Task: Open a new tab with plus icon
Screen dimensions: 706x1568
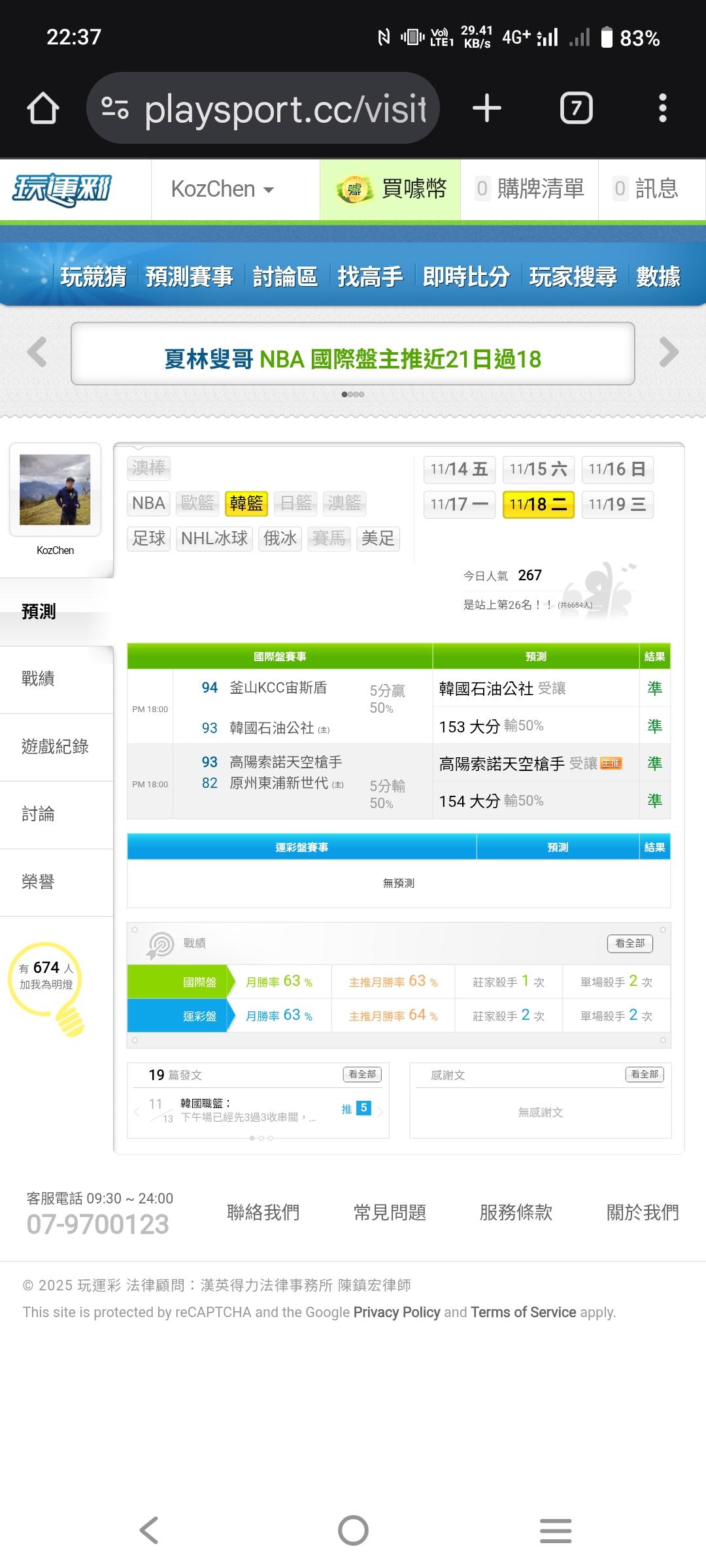Action: pos(487,108)
